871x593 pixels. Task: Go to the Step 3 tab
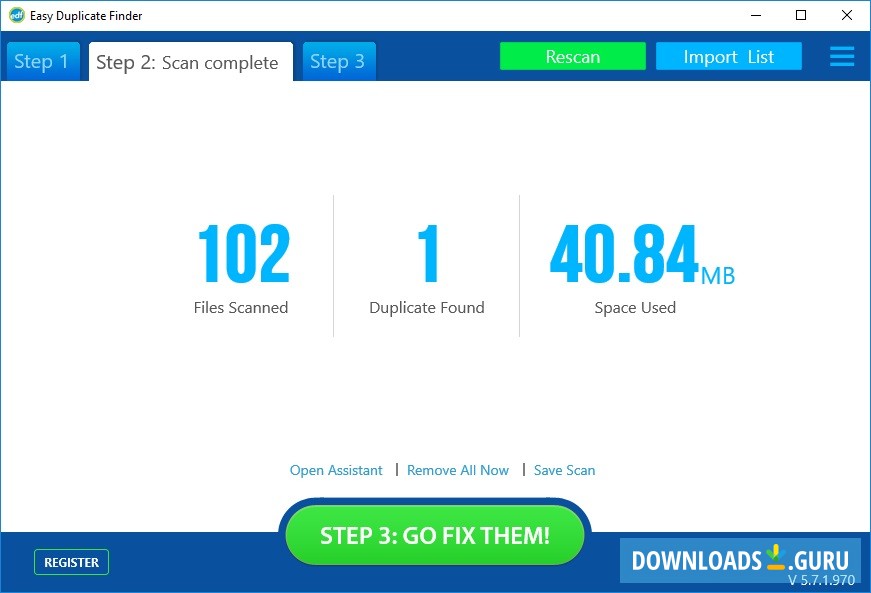(339, 62)
